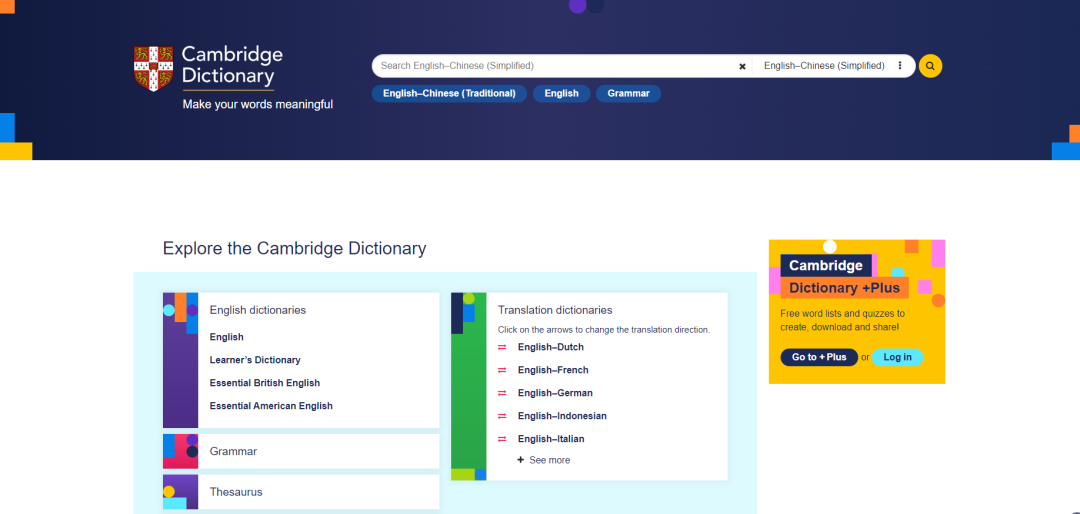Open Essential American English link

point(271,406)
